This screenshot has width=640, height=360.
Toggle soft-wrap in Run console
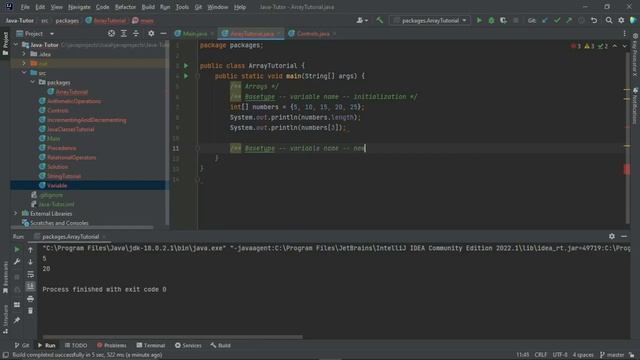point(30,274)
